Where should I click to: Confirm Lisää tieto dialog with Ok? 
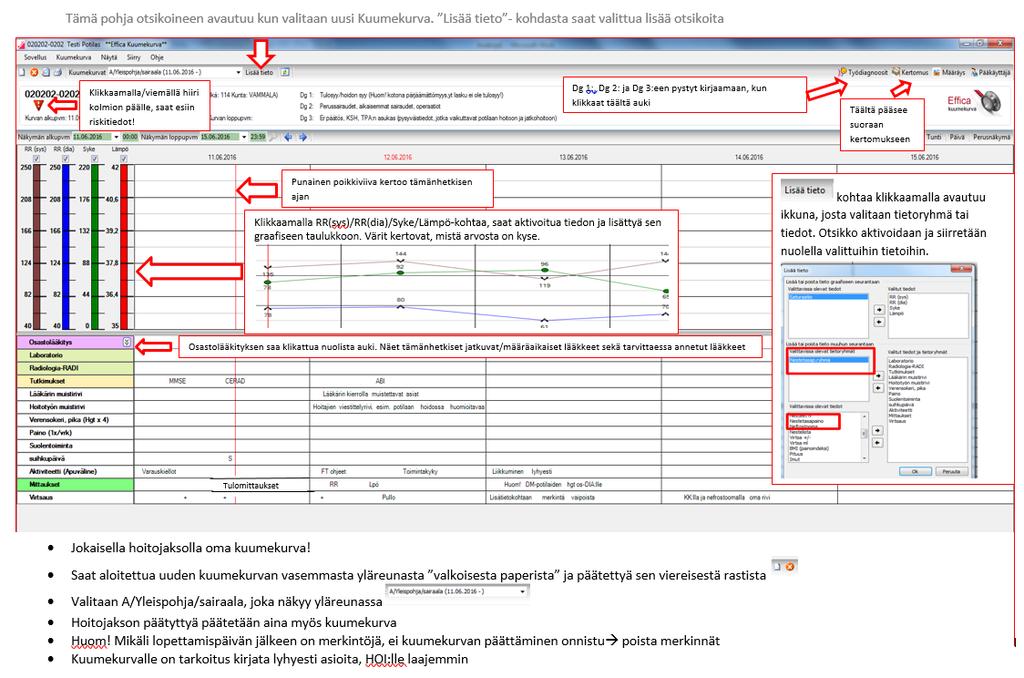point(915,471)
